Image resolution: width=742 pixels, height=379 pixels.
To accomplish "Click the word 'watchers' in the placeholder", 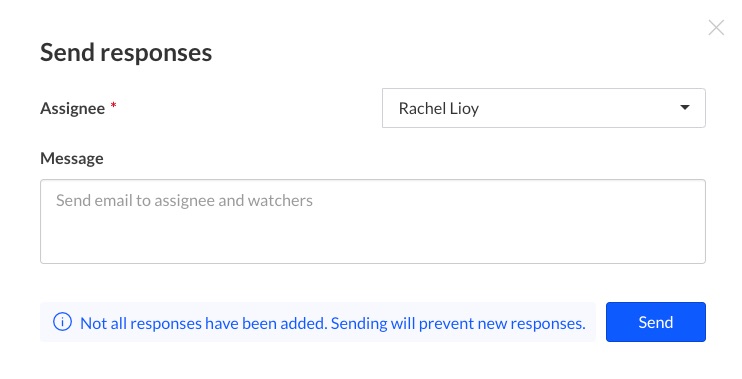I will [x=280, y=201].
